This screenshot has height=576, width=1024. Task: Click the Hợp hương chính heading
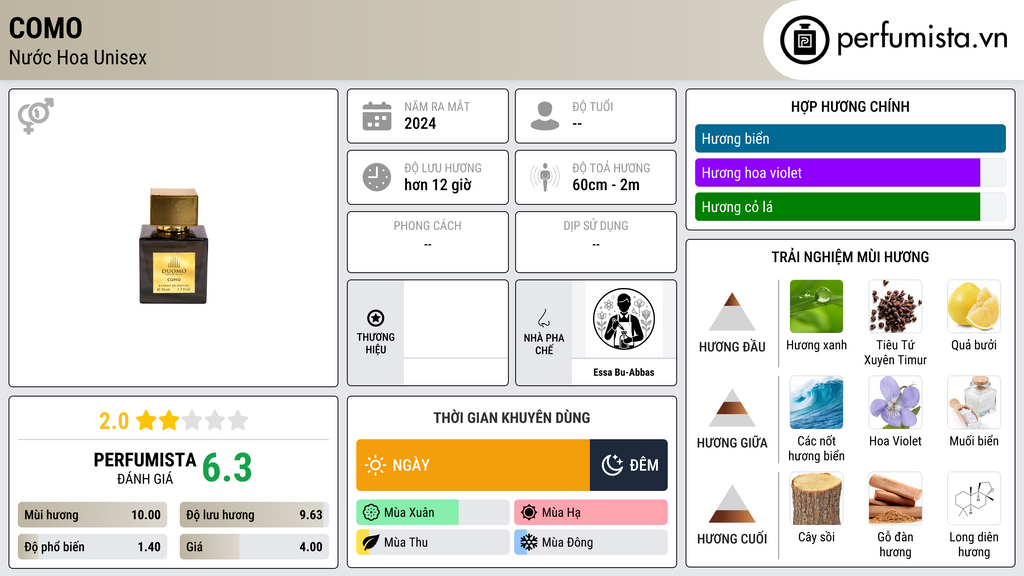coord(850,106)
